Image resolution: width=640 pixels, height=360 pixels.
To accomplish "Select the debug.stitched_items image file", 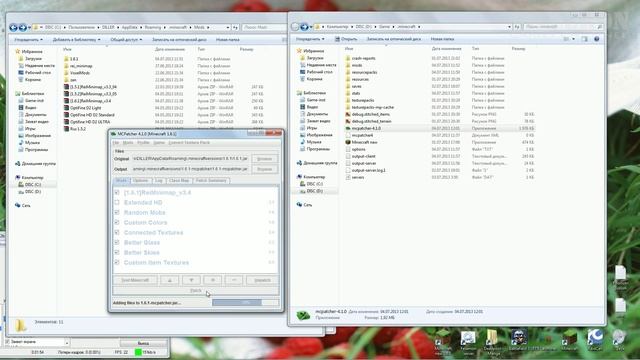I will (370, 114).
